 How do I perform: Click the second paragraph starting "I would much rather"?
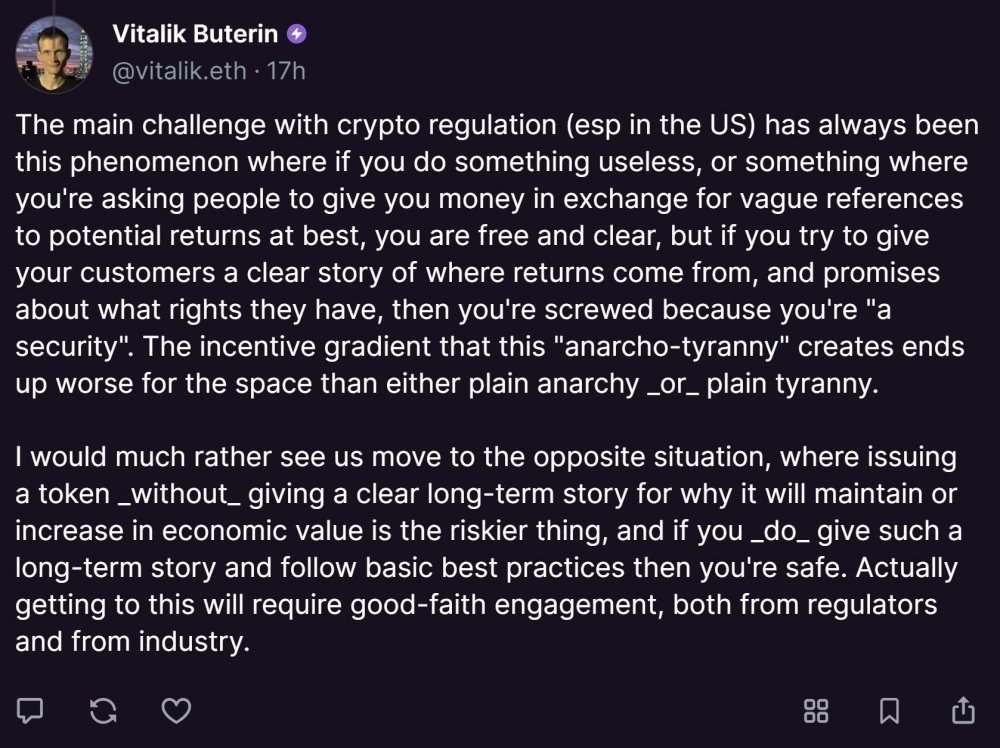[489, 549]
